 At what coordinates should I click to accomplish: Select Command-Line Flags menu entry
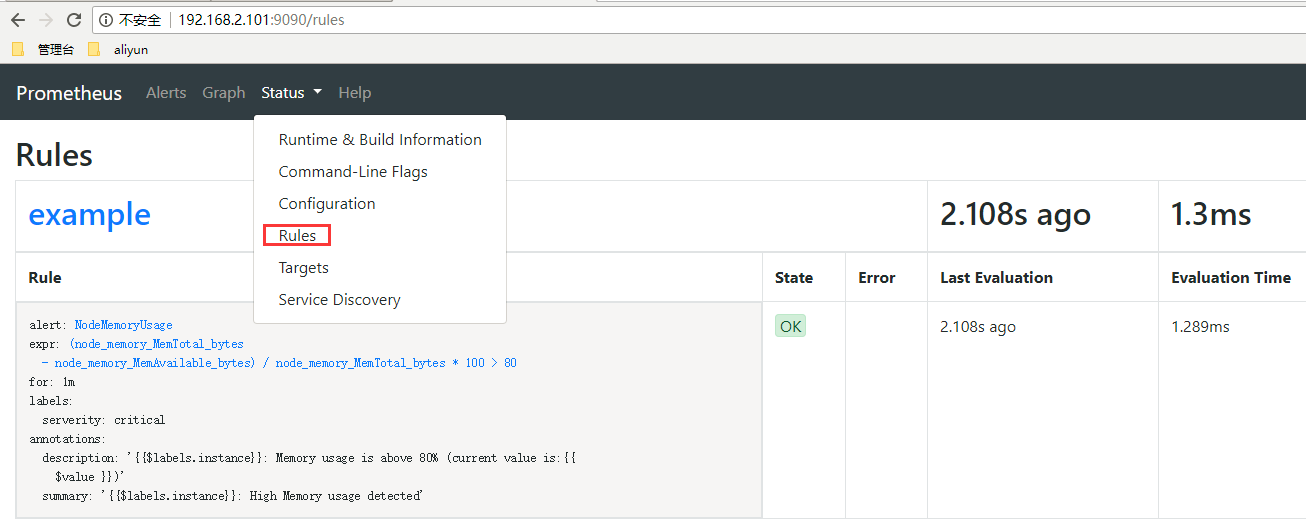click(353, 172)
